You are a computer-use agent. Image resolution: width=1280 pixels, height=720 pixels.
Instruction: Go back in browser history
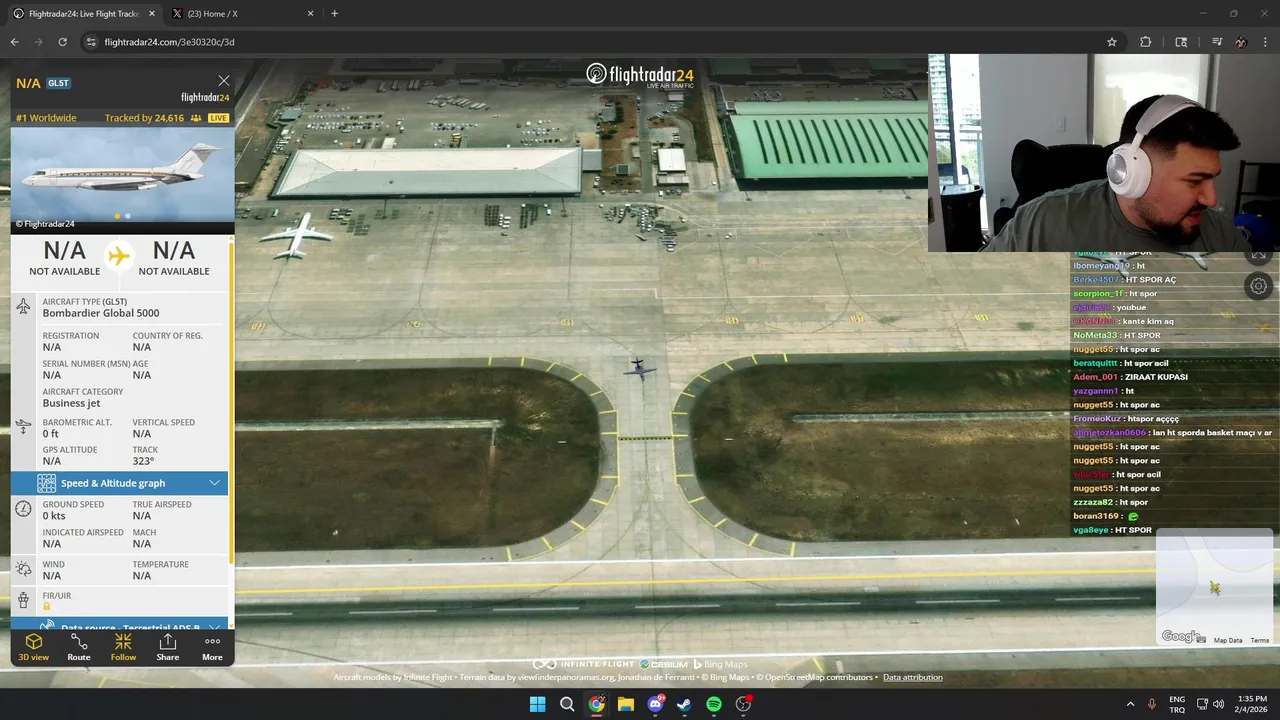pyautogui.click(x=14, y=42)
